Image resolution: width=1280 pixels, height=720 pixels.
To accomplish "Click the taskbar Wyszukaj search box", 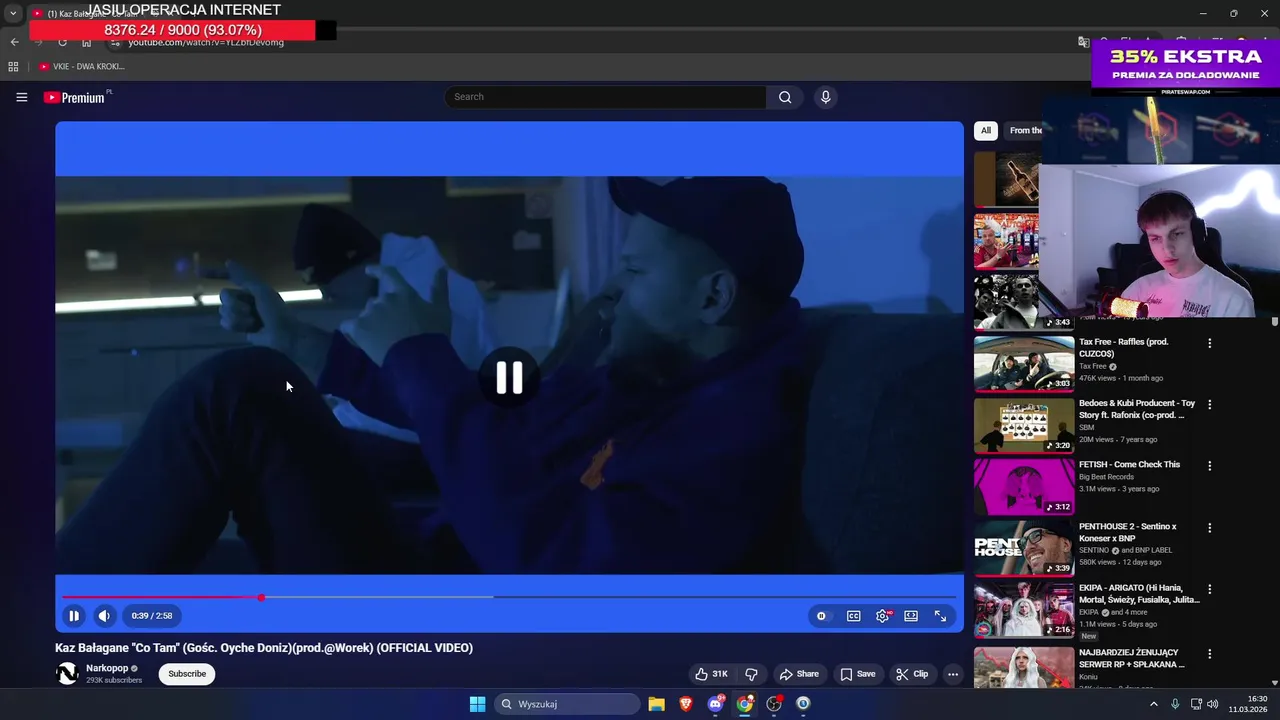I will point(567,704).
